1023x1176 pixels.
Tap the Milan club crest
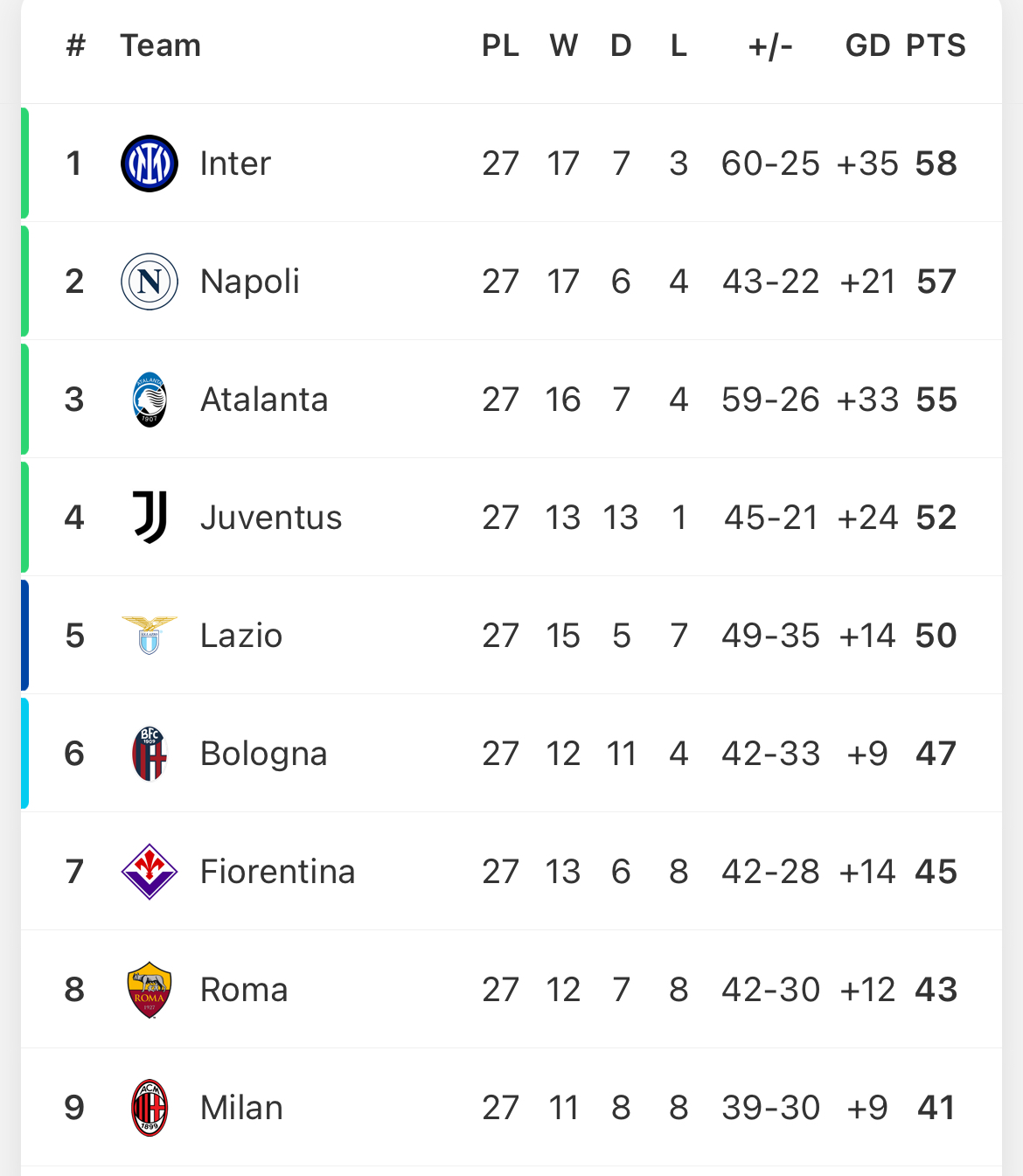tap(150, 1108)
